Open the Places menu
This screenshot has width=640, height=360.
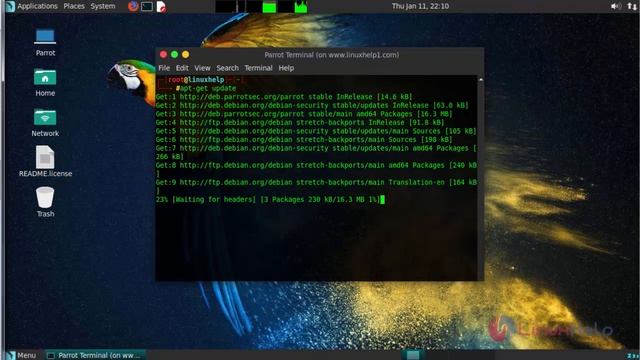click(x=74, y=6)
